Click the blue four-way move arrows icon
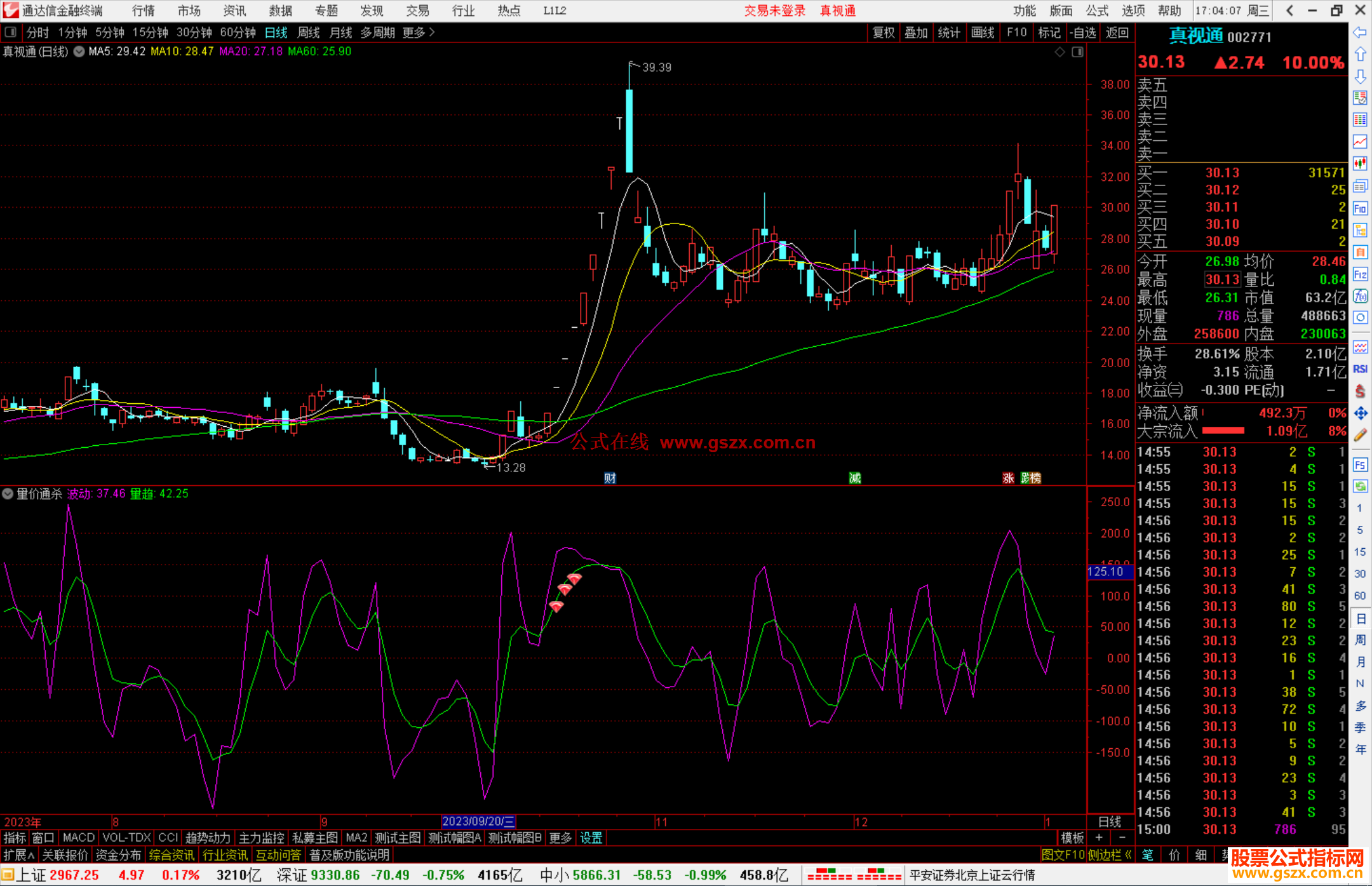1372x886 pixels. tap(1360, 413)
